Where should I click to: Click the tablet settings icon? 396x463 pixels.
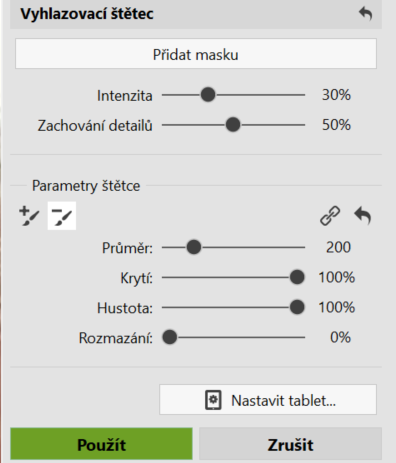[213, 400]
